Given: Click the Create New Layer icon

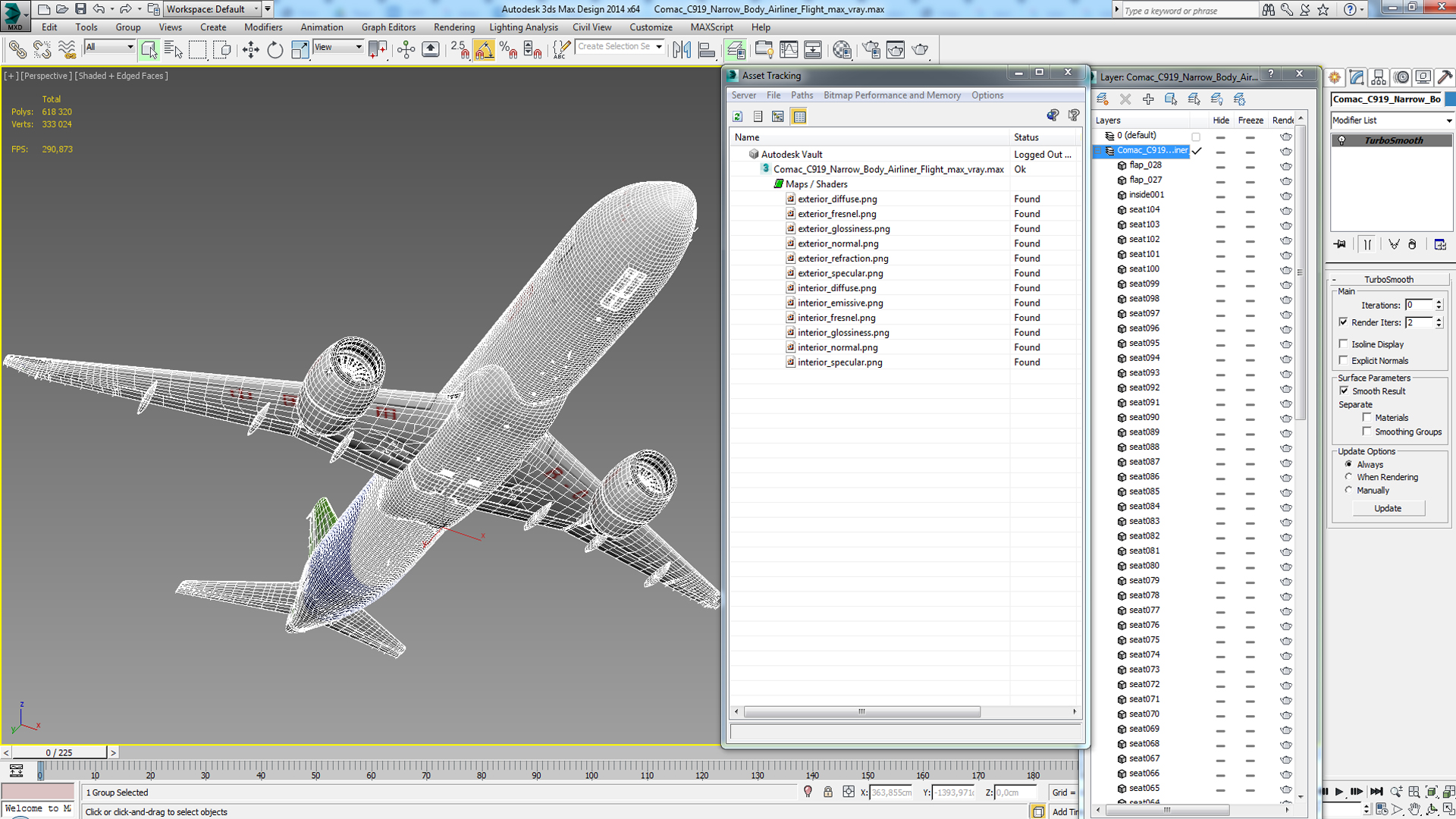Looking at the screenshot, I should coord(1103,99).
